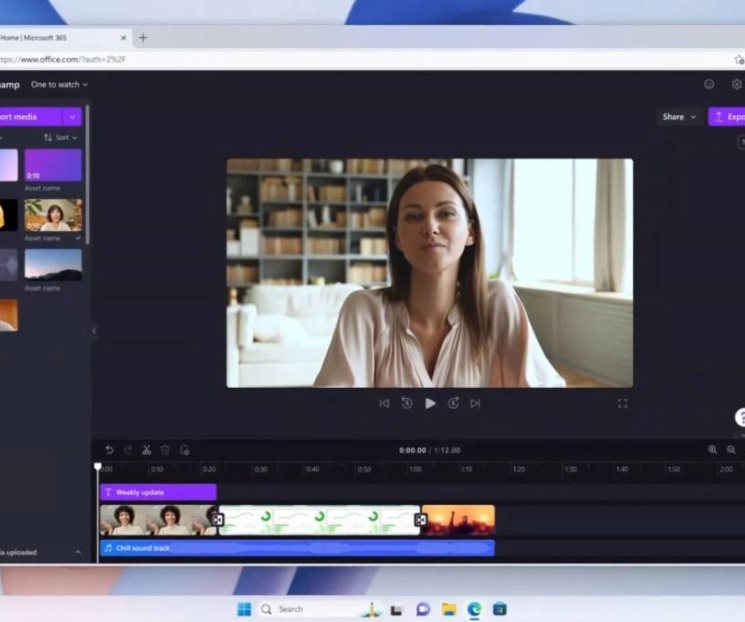Collapse the left media sidebar
745x622 pixels.
[94, 331]
